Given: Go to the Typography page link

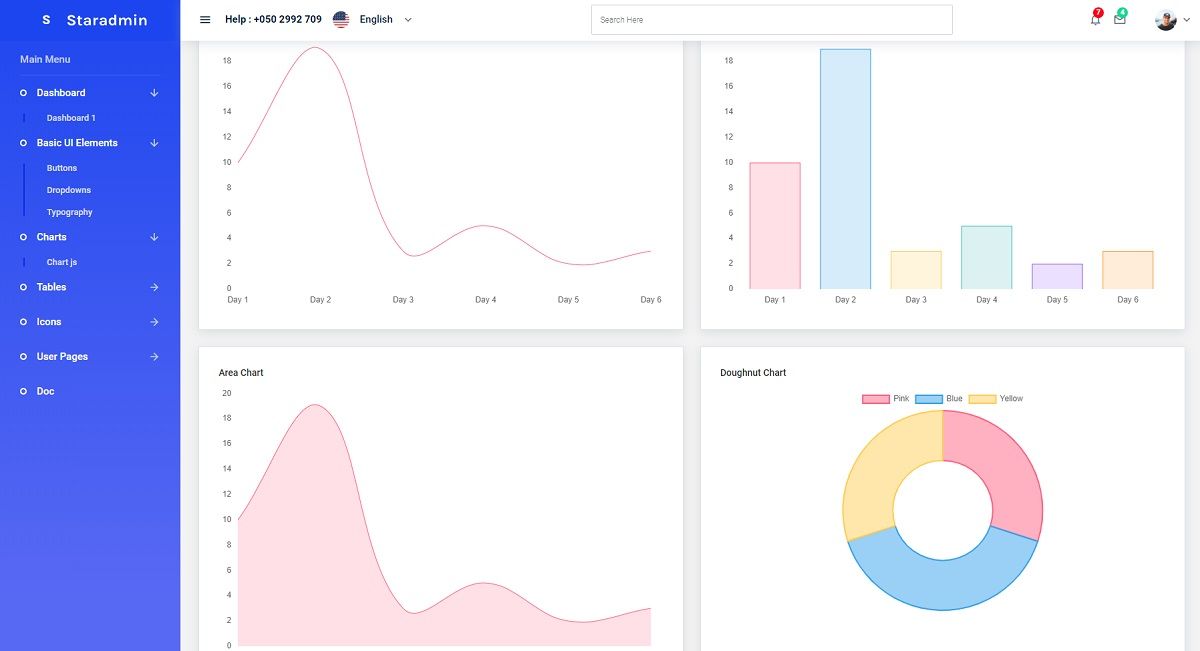Looking at the screenshot, I should click(x=70, y=212).
